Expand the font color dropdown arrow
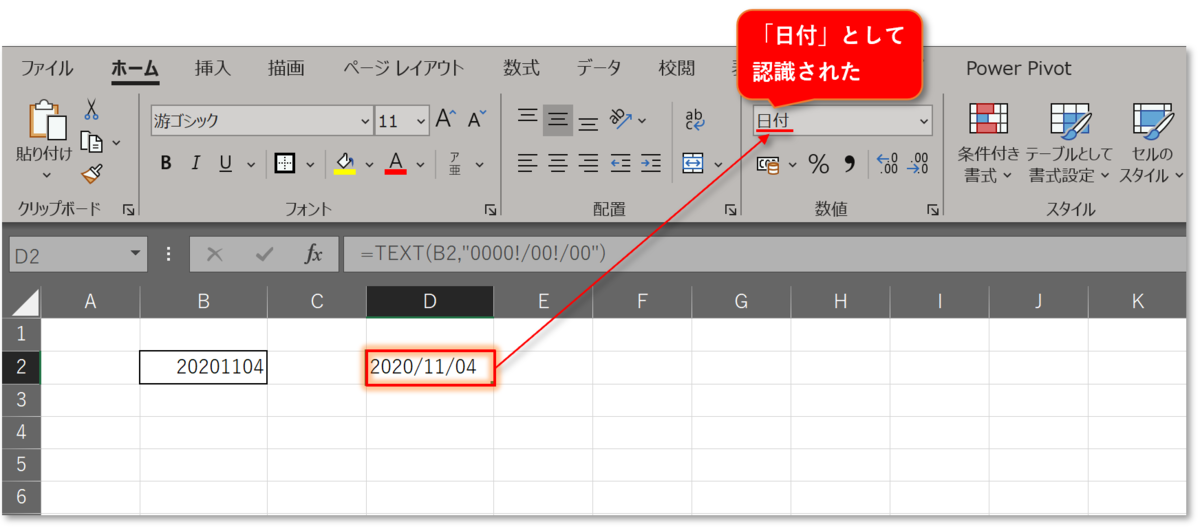1200x531 pixels. tap(421, 163)
